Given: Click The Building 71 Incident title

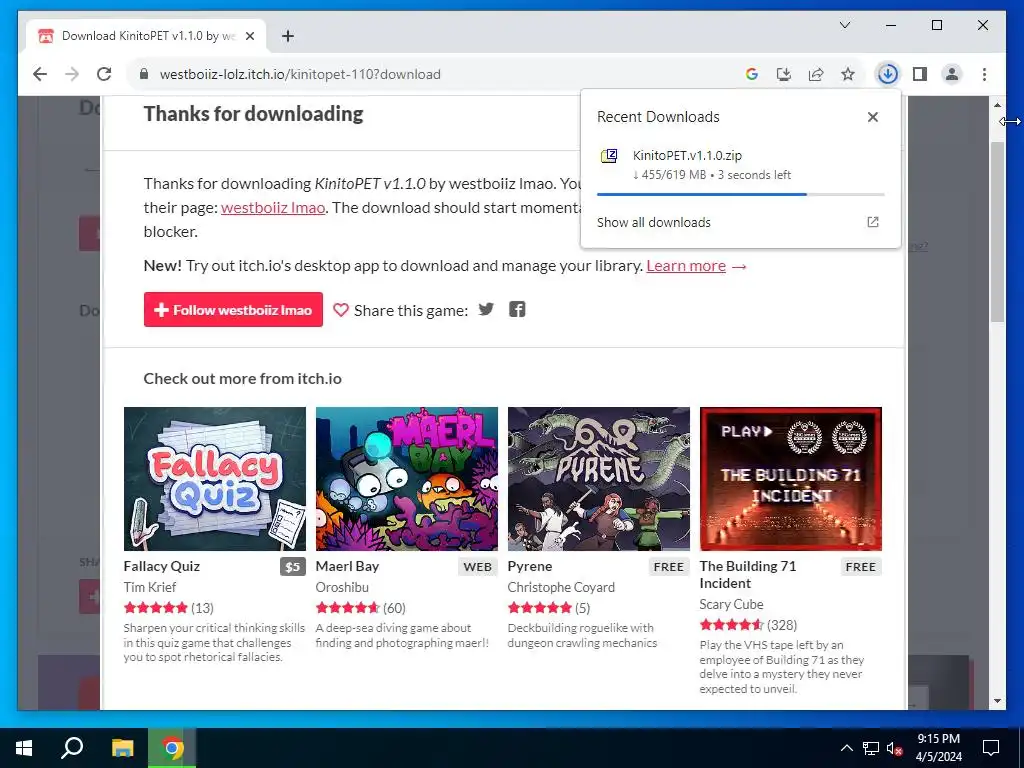Looking at the screenshot, I should coord(748,575).
